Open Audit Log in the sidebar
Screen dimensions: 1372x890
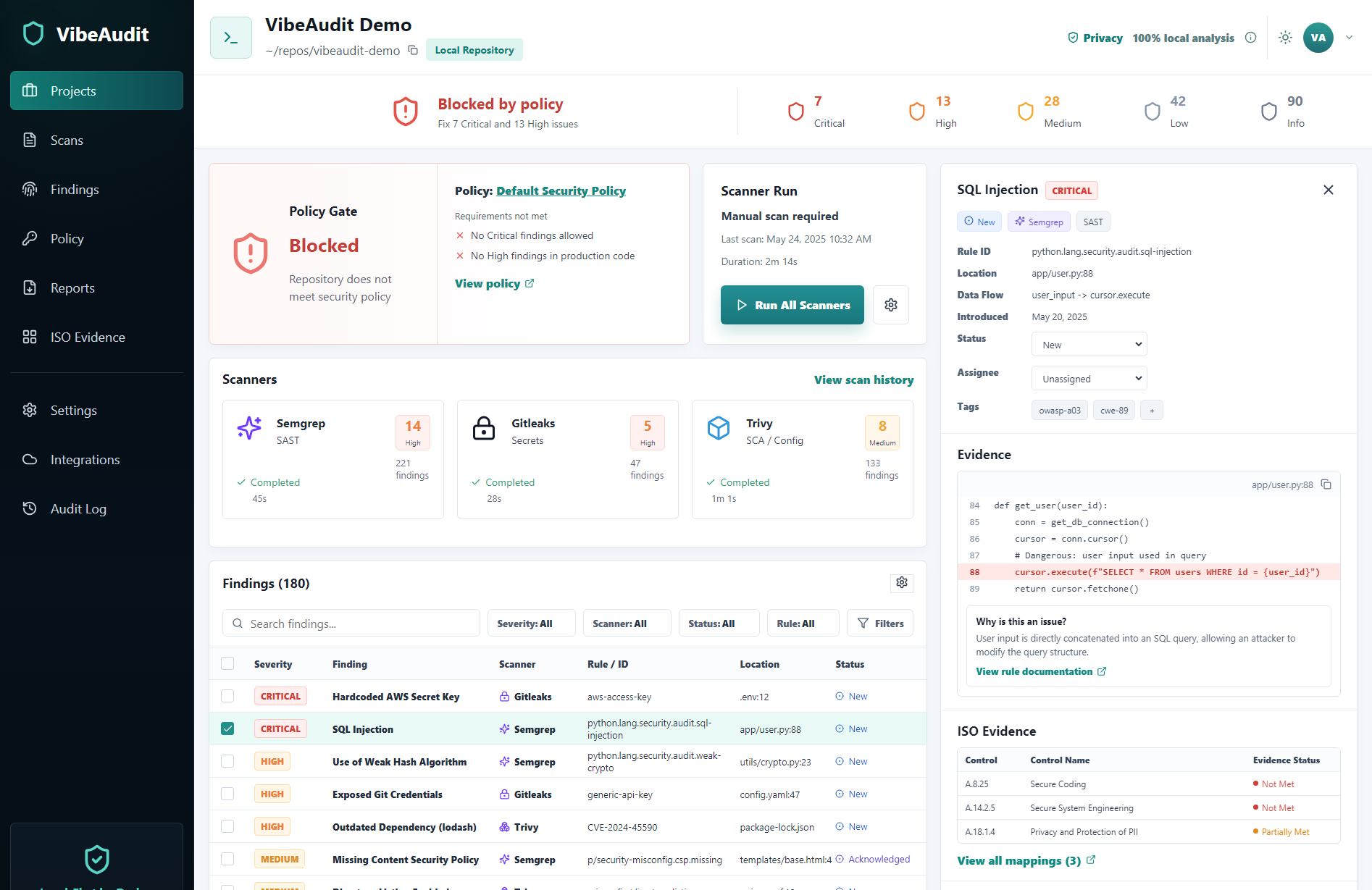click(x=96, y=508)
